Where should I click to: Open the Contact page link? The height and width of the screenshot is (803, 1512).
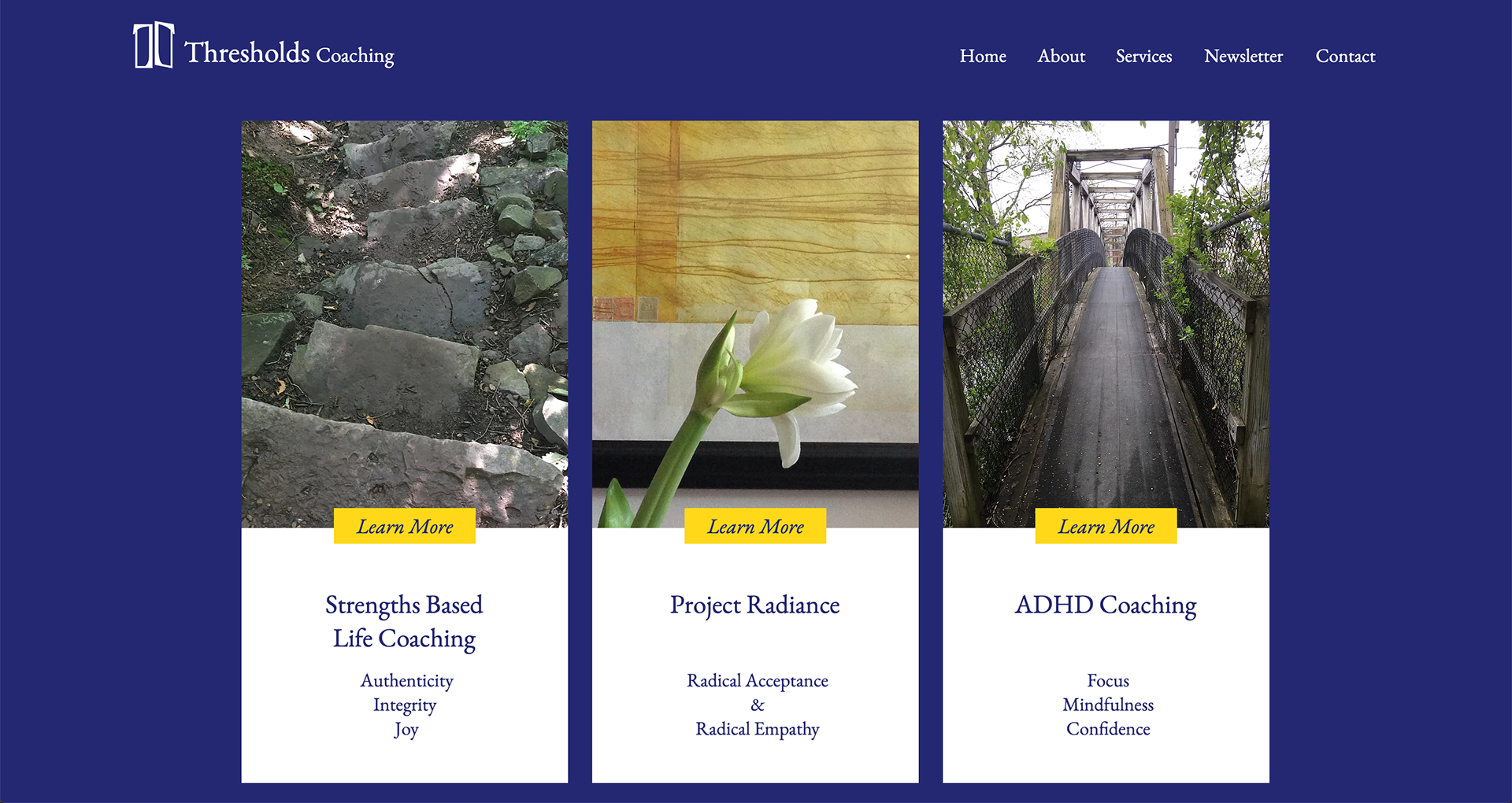(1345, 56)
